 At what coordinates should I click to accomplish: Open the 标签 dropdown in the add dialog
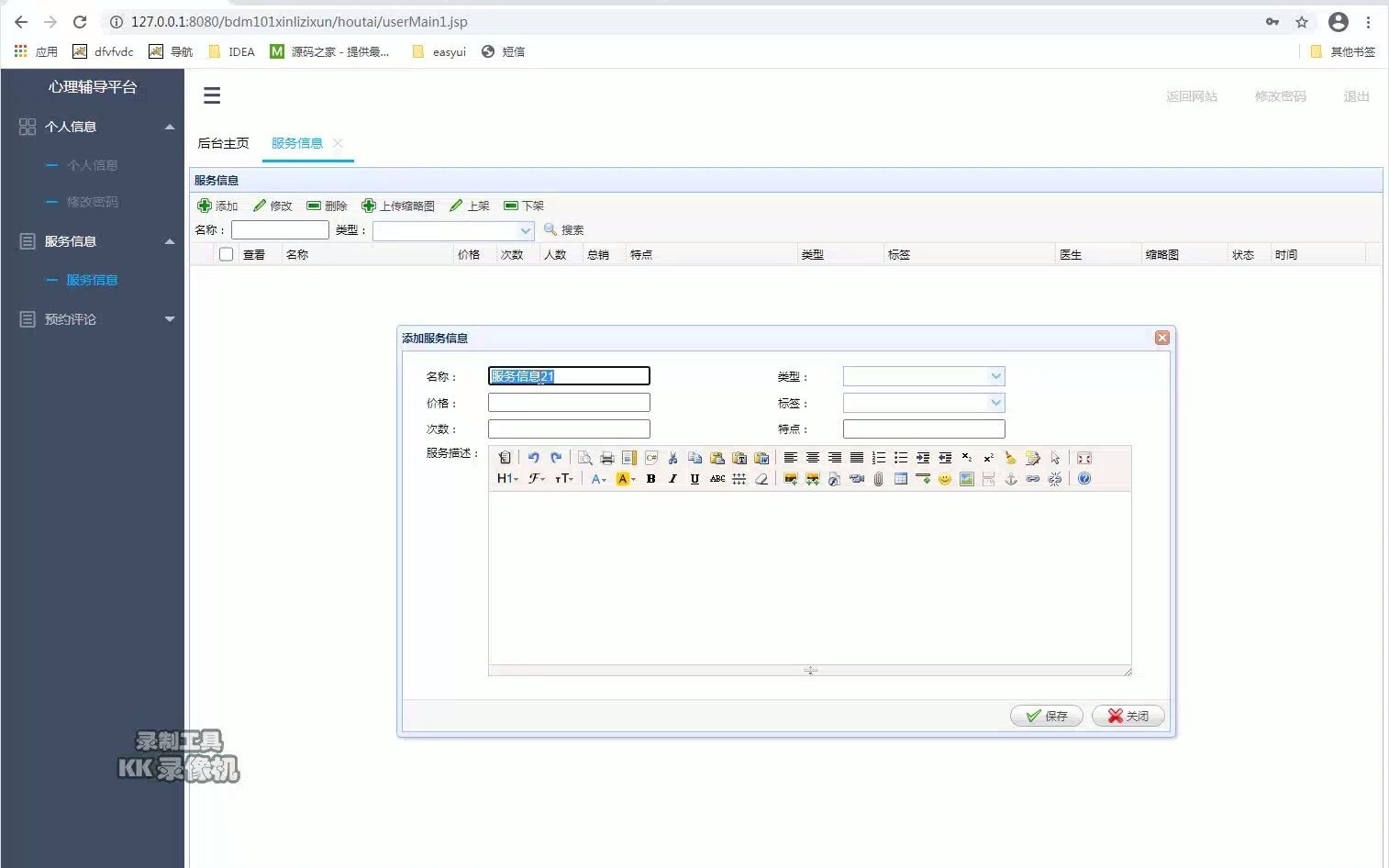click(x=996, y=403)
